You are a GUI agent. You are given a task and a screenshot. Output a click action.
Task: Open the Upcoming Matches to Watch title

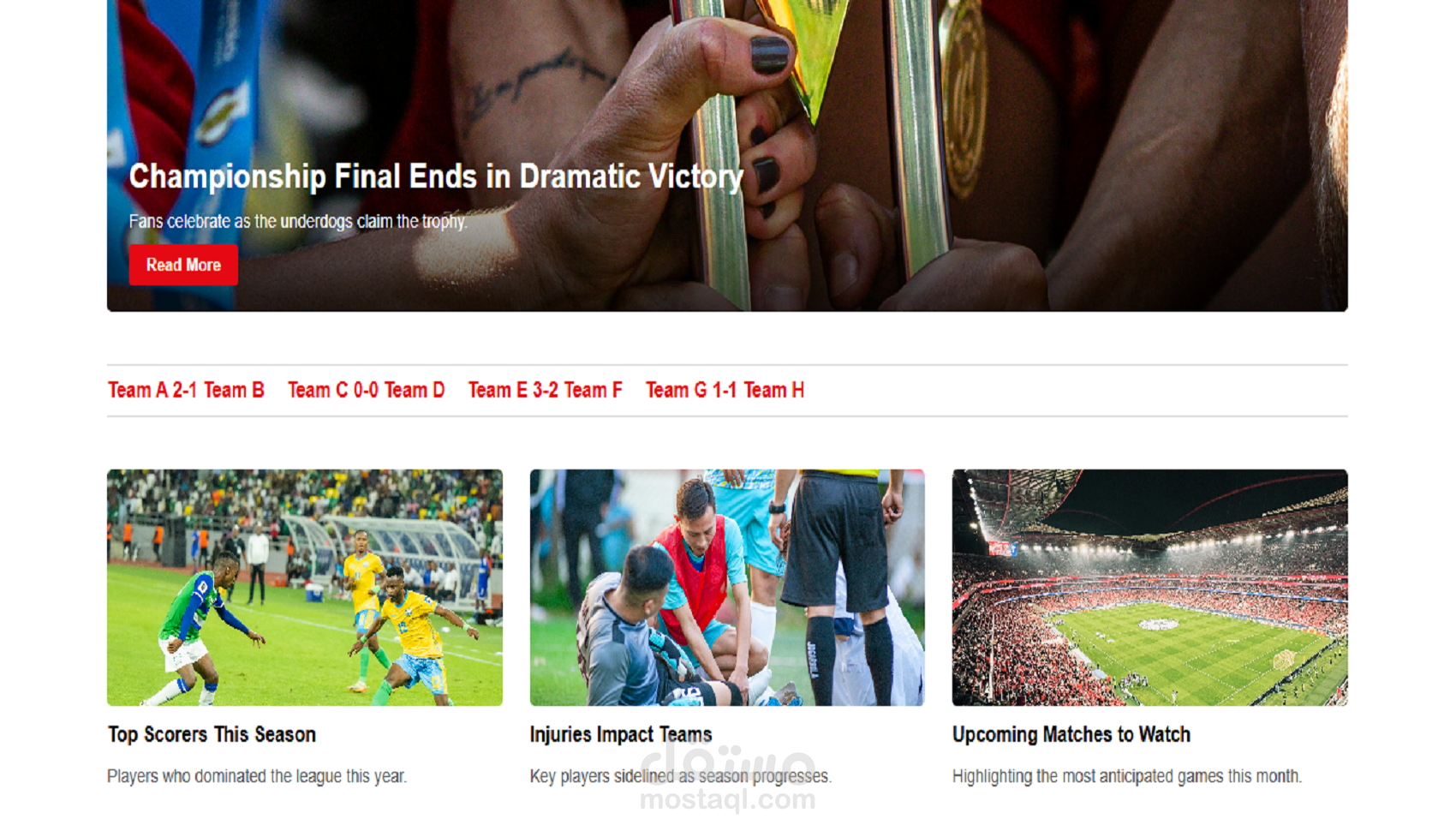[x=1071, y=734]
